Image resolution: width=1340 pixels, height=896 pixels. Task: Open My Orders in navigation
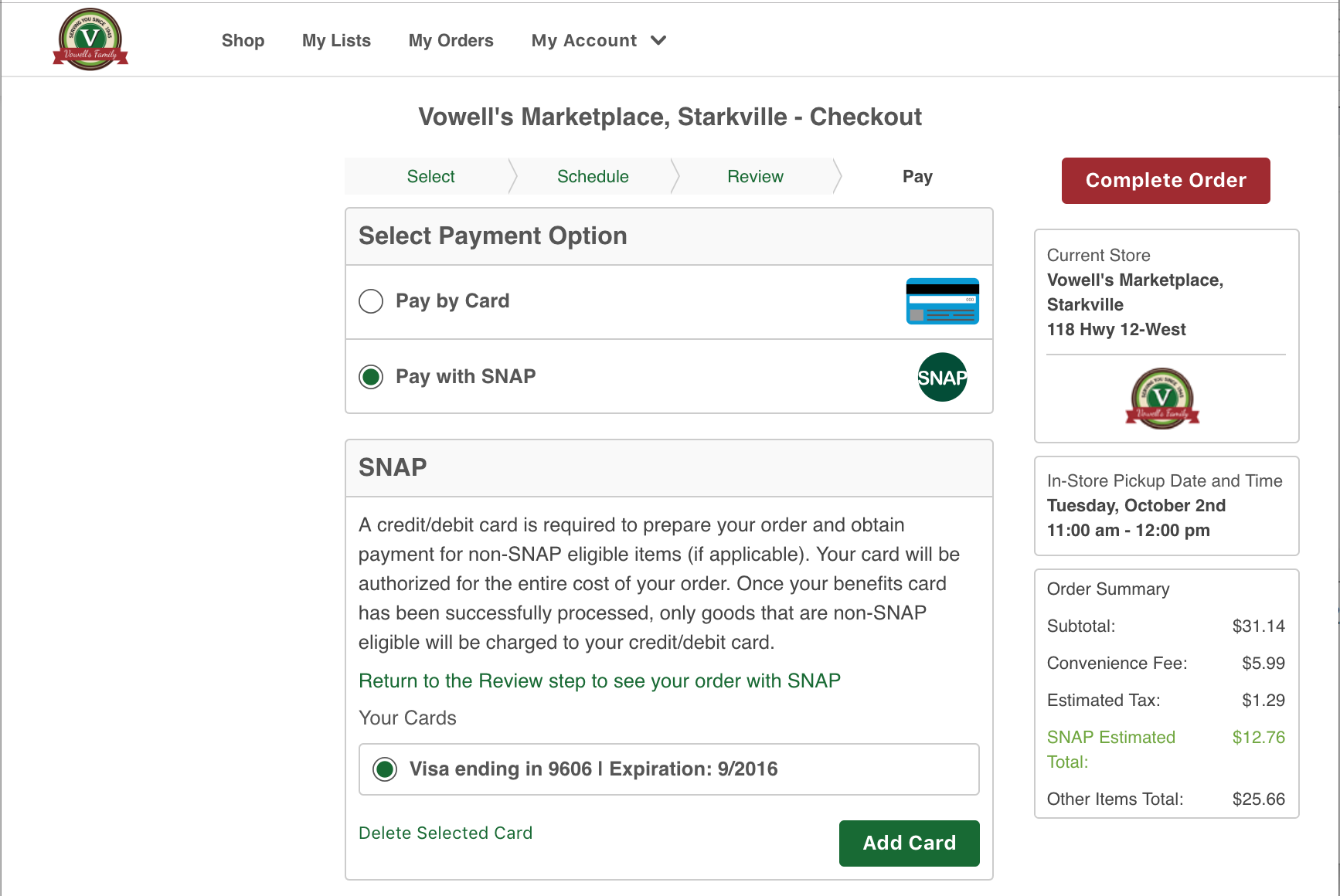tap(451, 40)
